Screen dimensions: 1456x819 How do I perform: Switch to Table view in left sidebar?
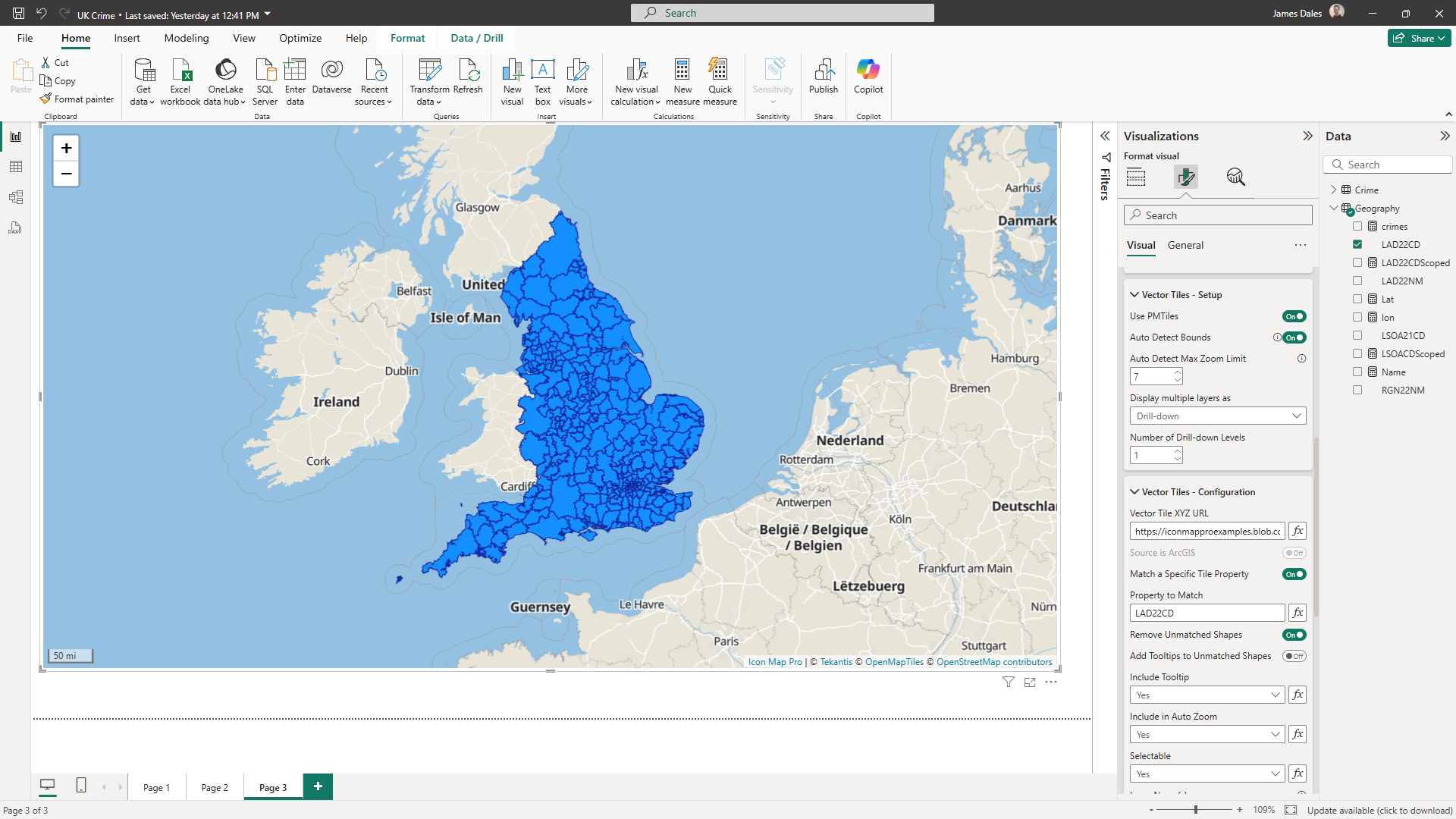click(x=16, y=167)
